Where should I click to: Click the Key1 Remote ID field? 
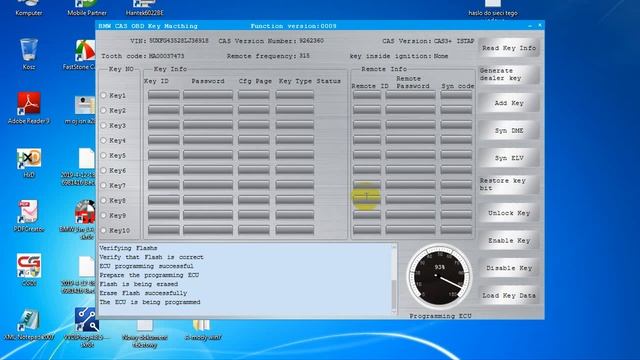coord(367,95)
